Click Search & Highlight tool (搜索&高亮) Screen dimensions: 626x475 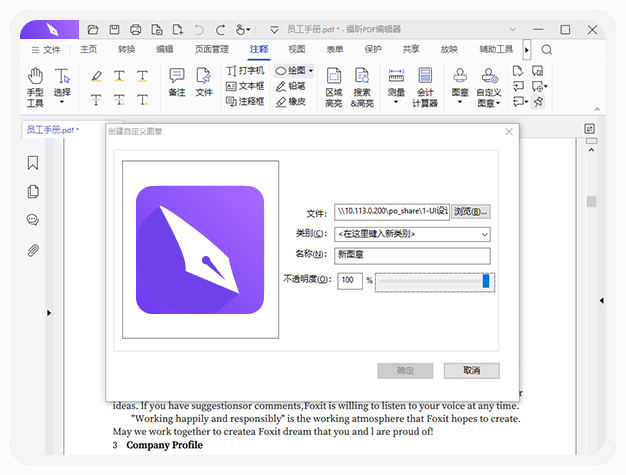362,87
